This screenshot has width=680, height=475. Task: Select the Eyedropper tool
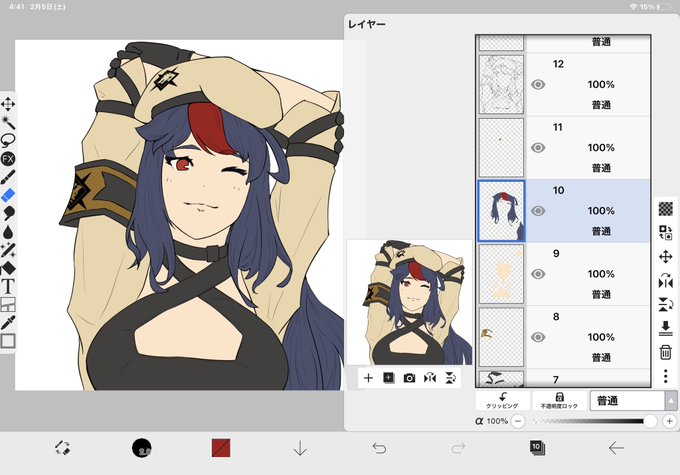point(8,323)
